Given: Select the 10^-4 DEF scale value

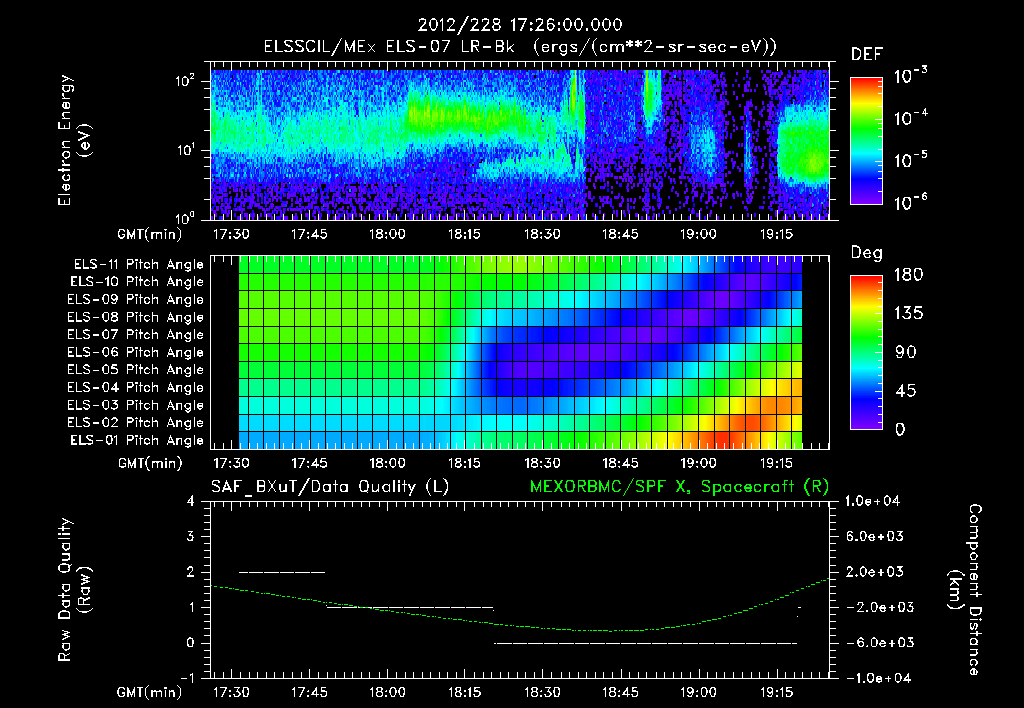Looking at the screenshot, I should click(x=910, y=118).
